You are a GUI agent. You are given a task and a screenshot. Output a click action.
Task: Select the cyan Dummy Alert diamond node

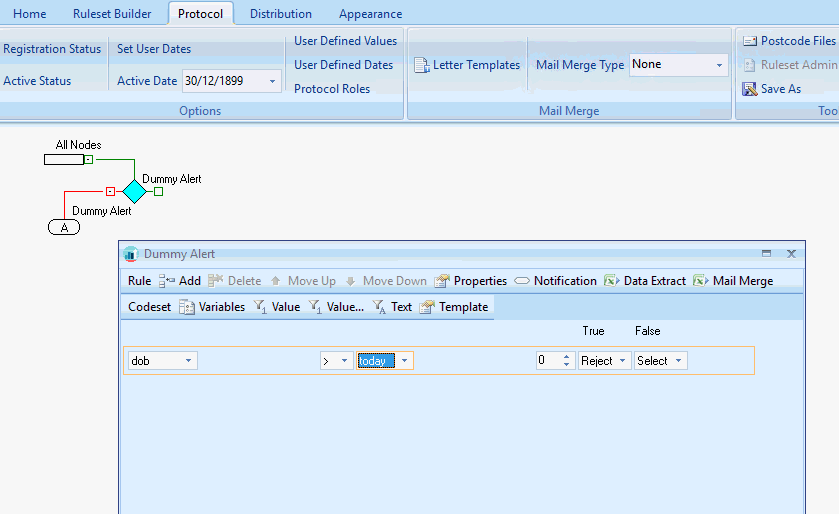[134, 191]
